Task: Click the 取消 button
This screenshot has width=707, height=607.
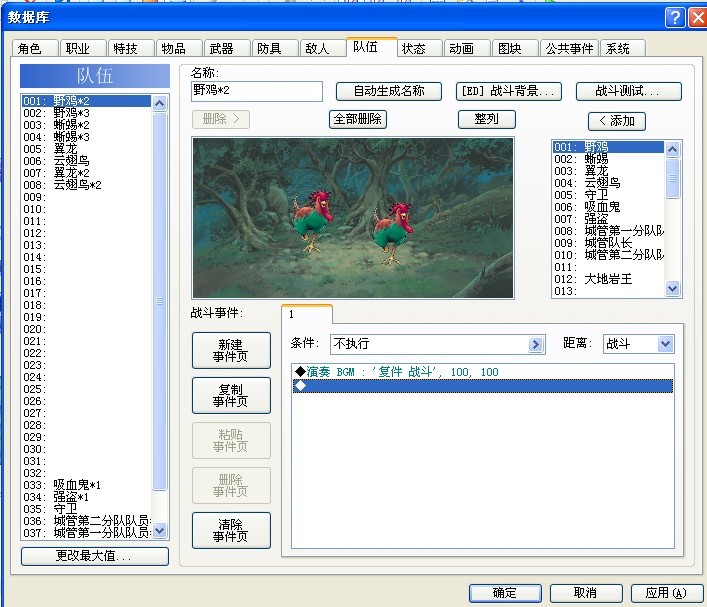Action: pos(586,593)
